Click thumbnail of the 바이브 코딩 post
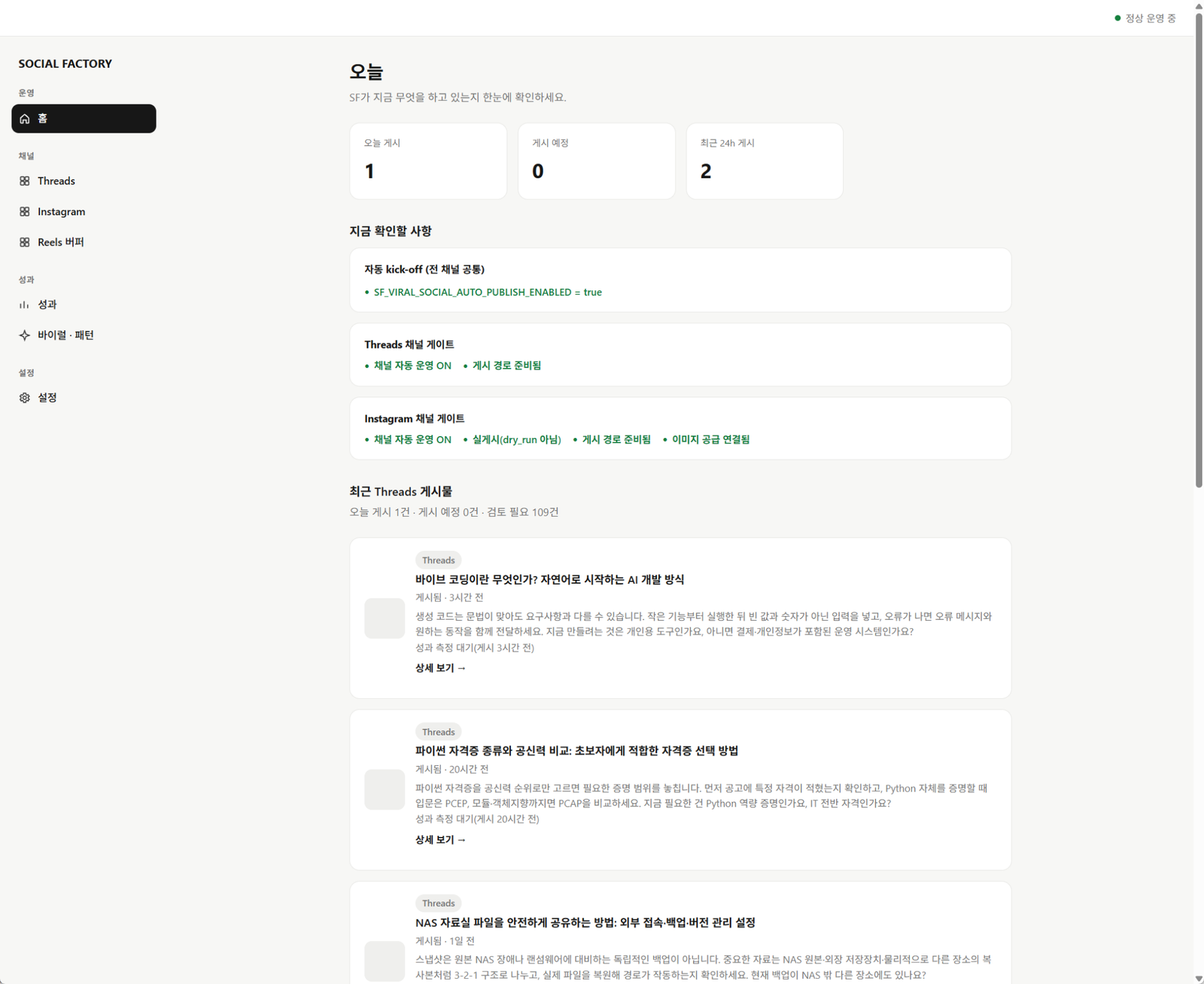The width and height of the screenshot is (1204, 984). (385, 618)
